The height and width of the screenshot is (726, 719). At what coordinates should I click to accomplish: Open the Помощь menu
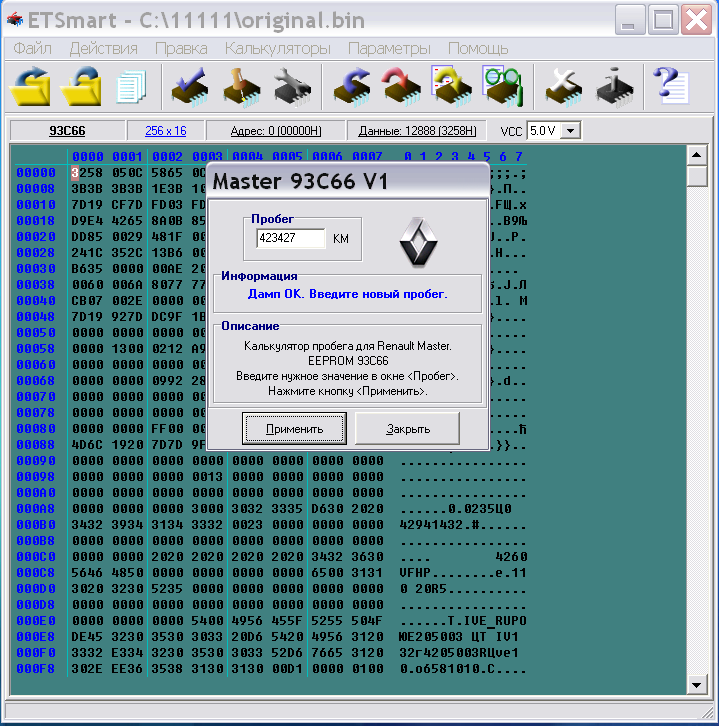pos(478,48)
